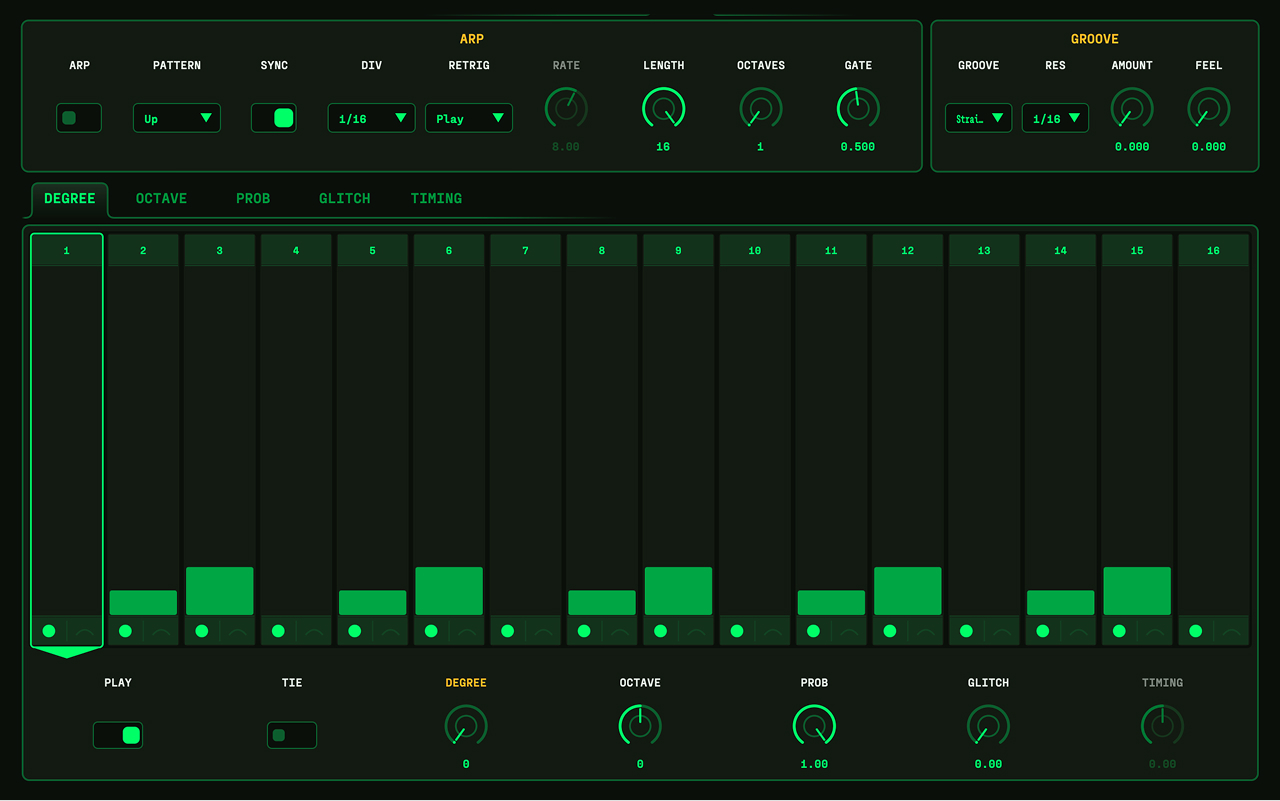Expand the GROOVE type dropdown

(x=979, y=118)
